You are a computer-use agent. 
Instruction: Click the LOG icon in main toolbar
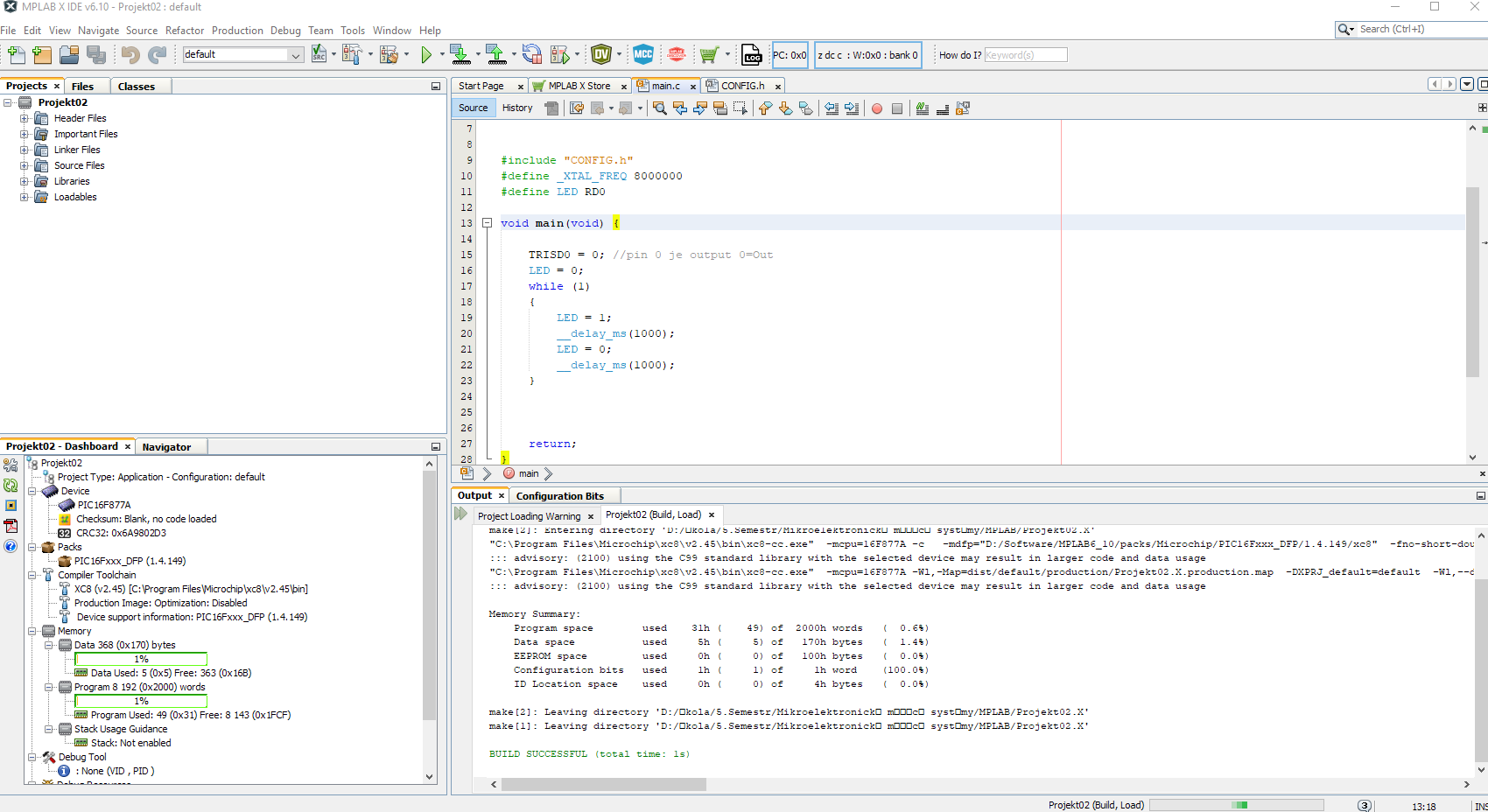click(x=752, y=55)
